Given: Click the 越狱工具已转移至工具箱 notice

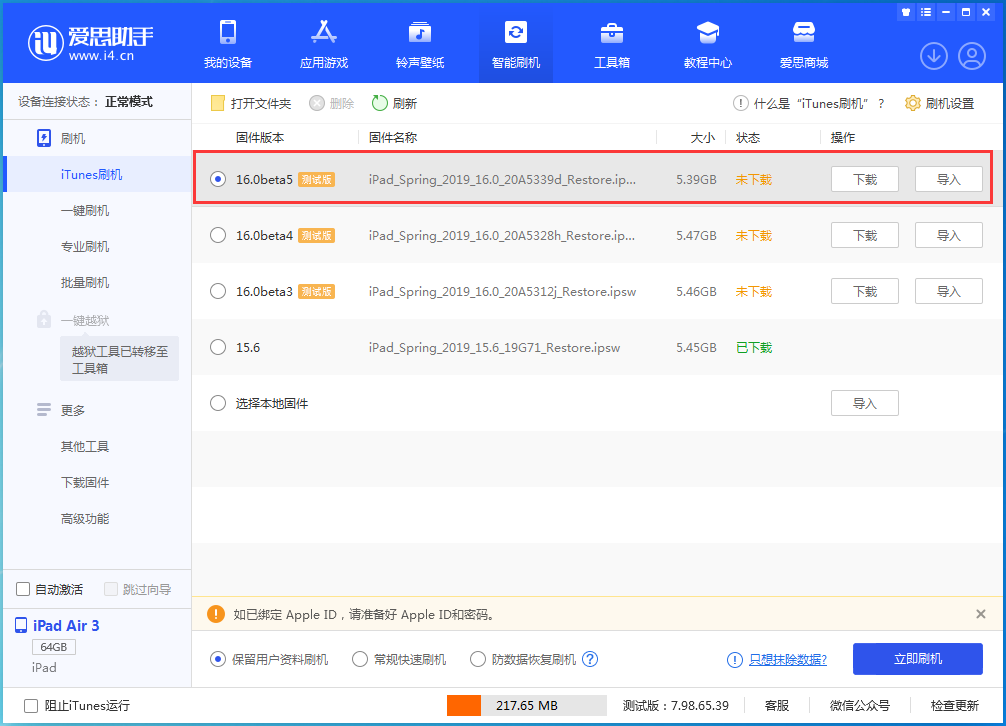Looking at the screenshot, I should (119, 359).
